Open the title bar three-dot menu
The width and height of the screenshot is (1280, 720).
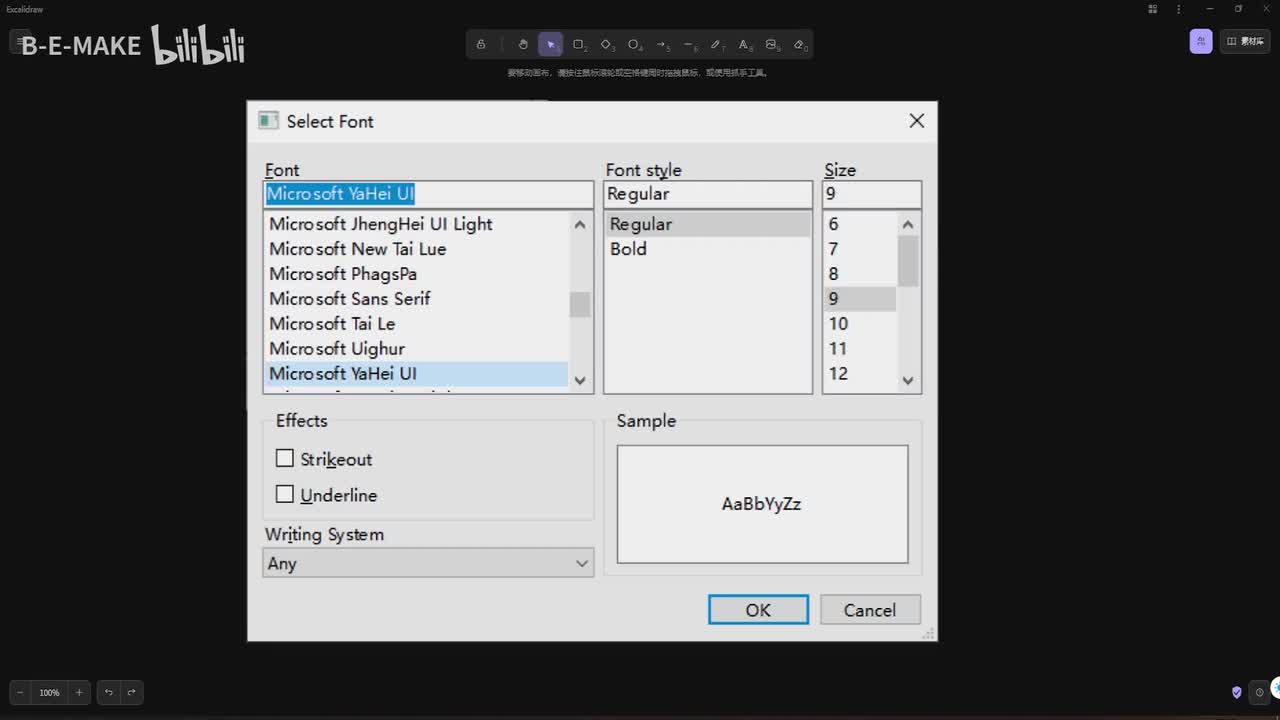(1181, 9)
